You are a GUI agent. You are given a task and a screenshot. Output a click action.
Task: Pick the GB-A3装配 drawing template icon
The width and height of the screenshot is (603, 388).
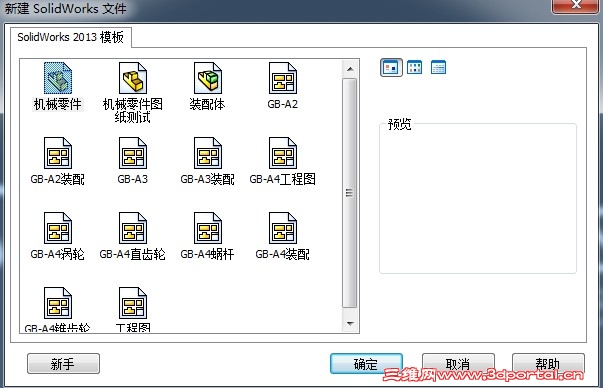208,153
